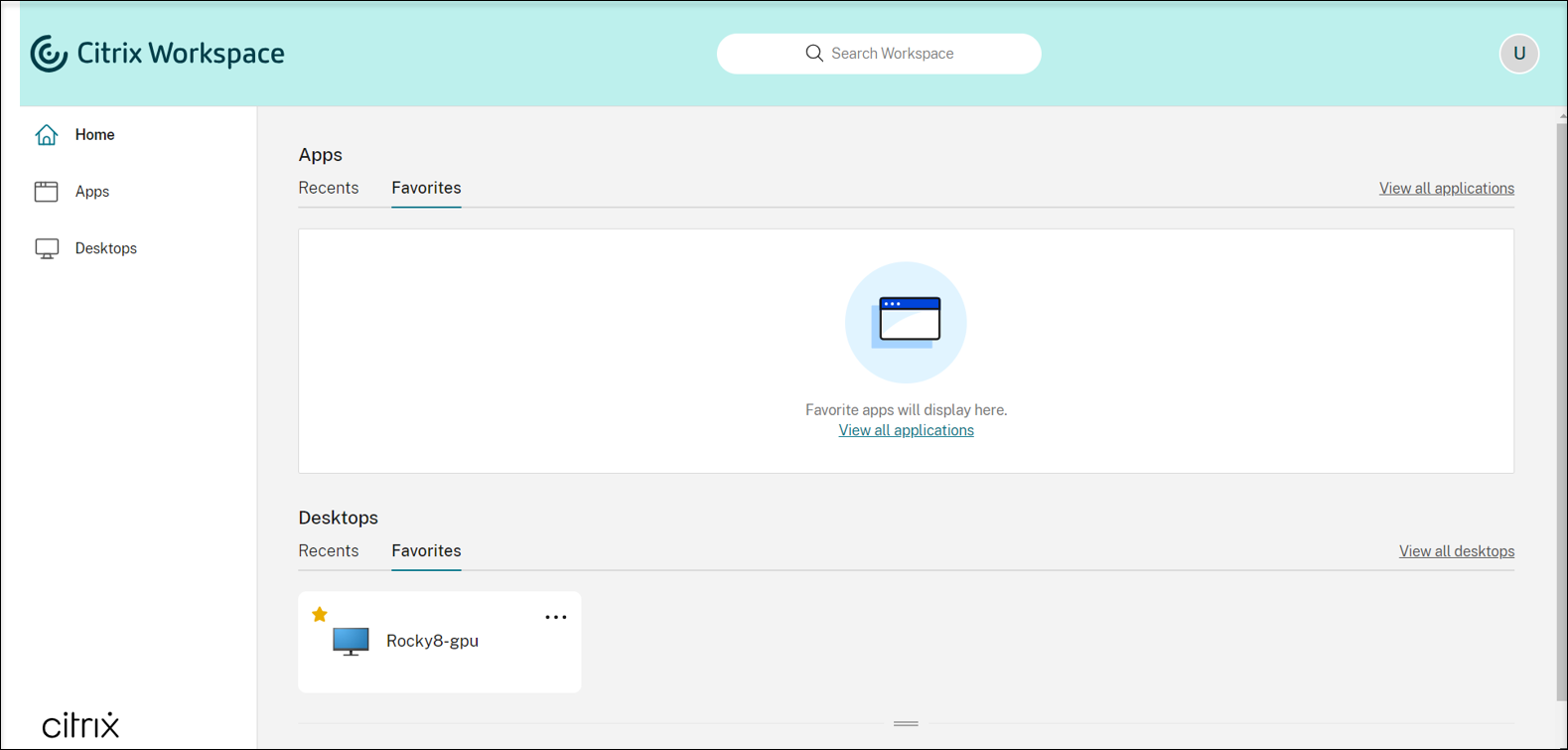Launch the Rocky8-gpu desktop label

pos(432,641)
